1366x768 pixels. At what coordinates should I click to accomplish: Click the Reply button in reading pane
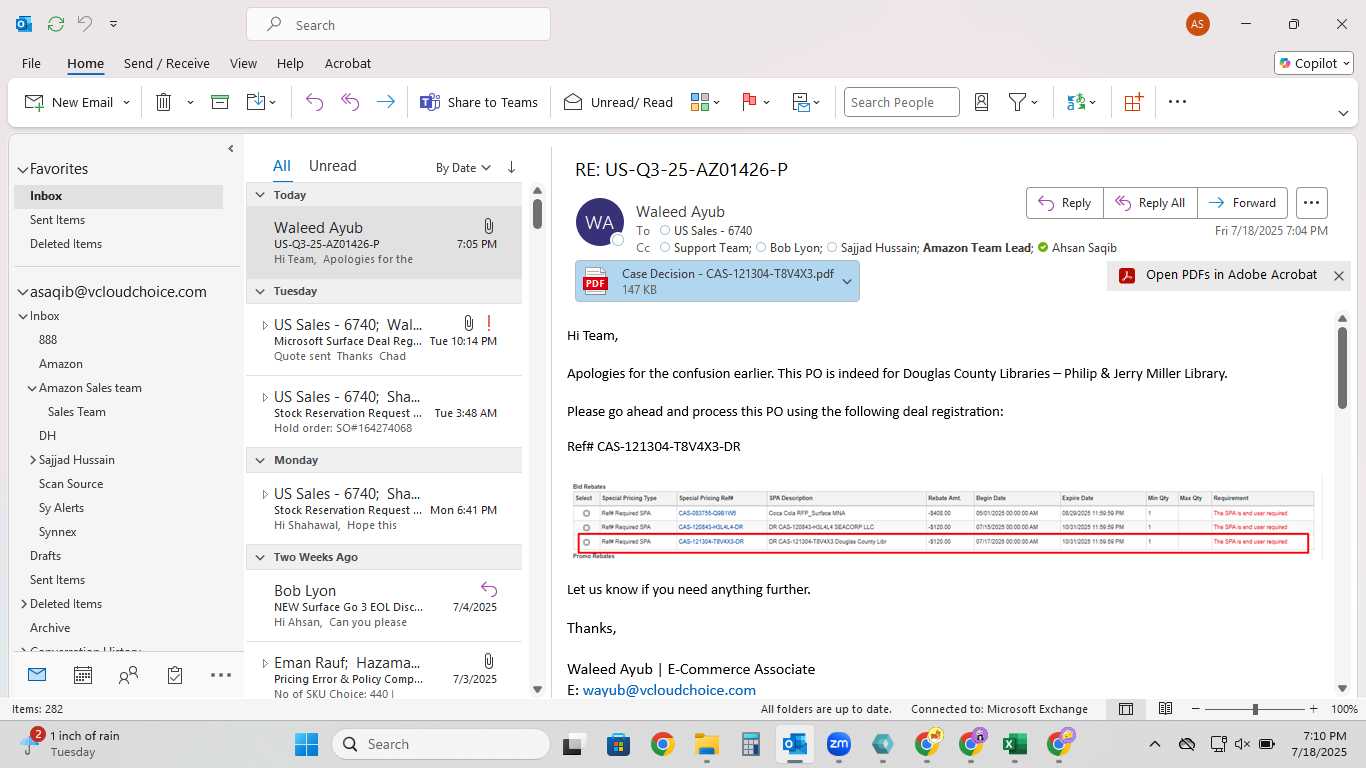(1065, 203)
